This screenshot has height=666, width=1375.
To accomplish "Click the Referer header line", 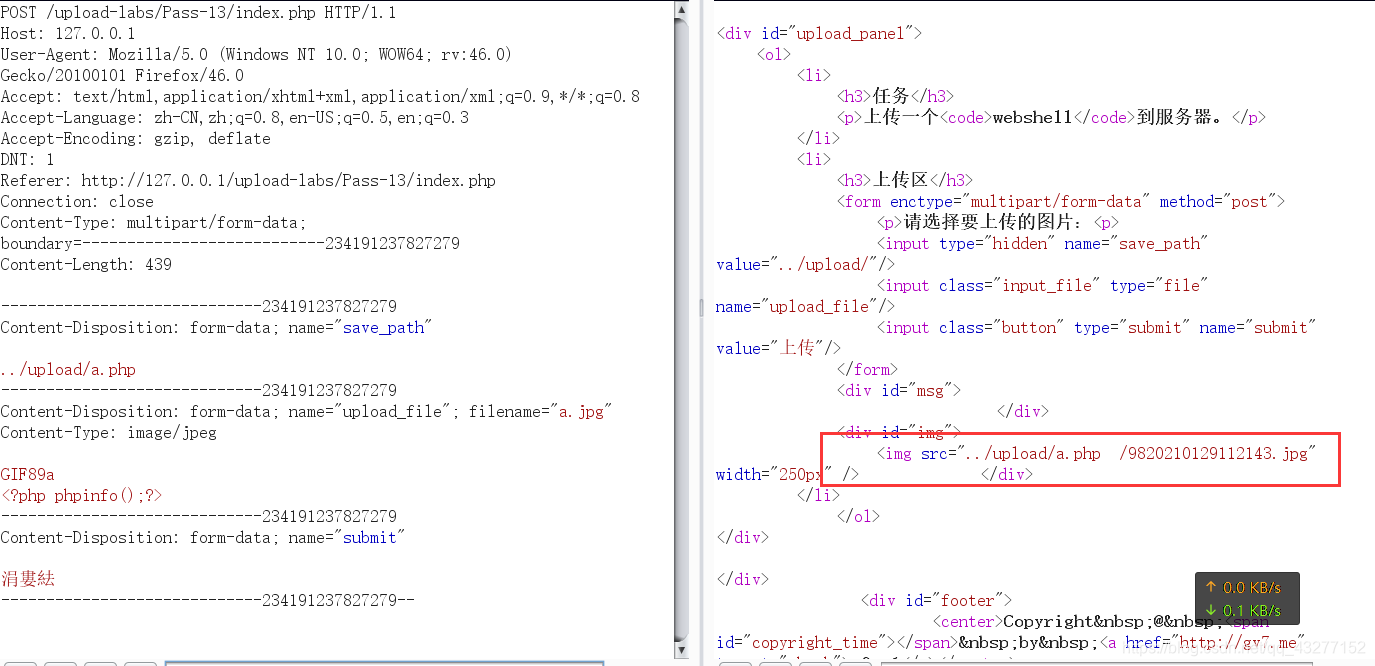I will pyautogui.click(x=248, y=181).
